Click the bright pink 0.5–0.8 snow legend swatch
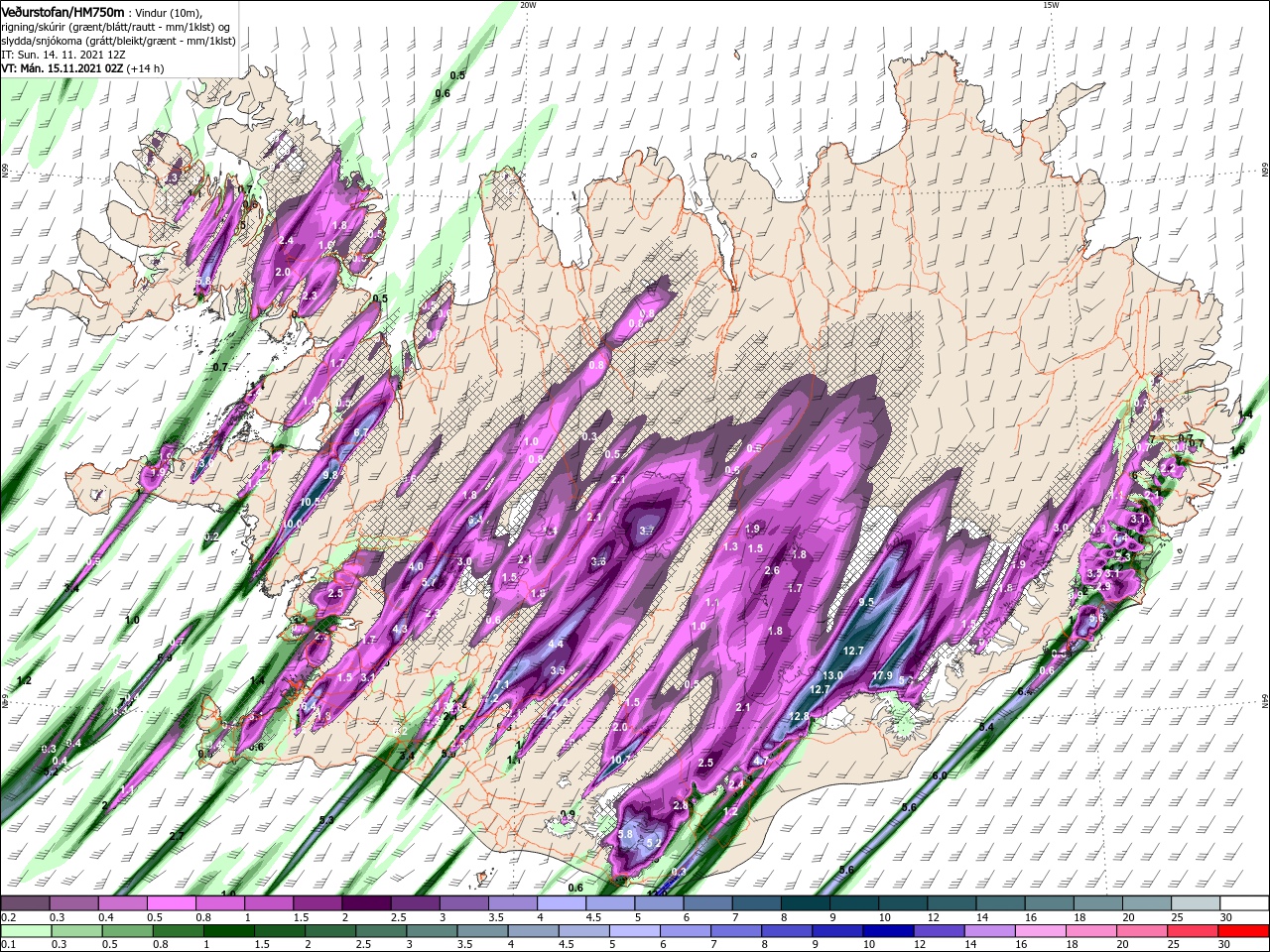 pos(171,903)
